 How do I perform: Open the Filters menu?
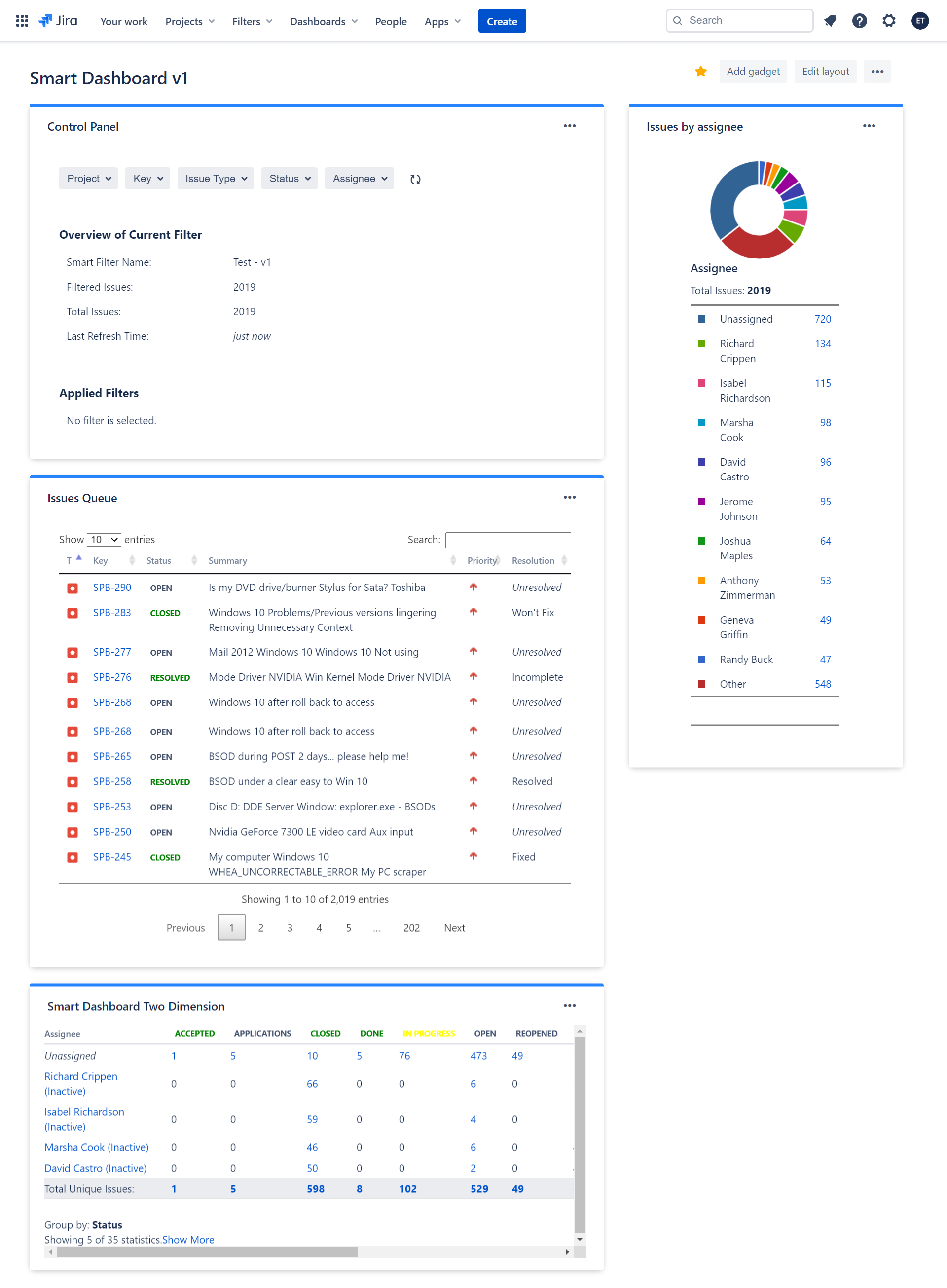point(252,21)
